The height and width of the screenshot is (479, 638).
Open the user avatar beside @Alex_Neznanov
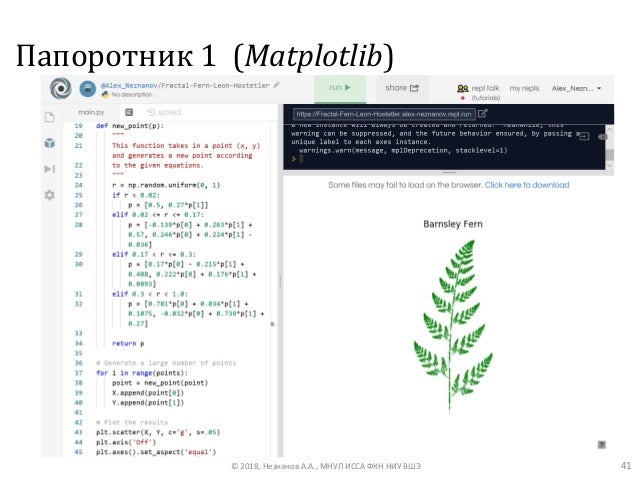point(87,89)
